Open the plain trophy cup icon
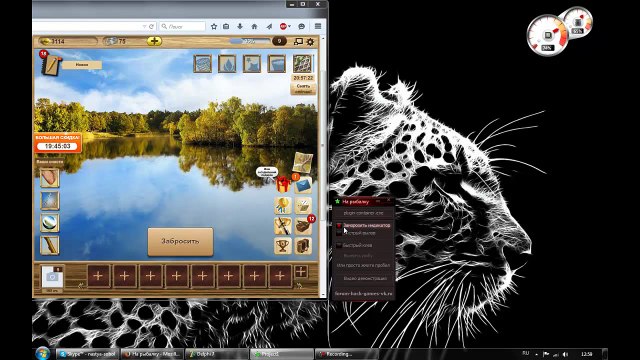 tap(282, 246)
